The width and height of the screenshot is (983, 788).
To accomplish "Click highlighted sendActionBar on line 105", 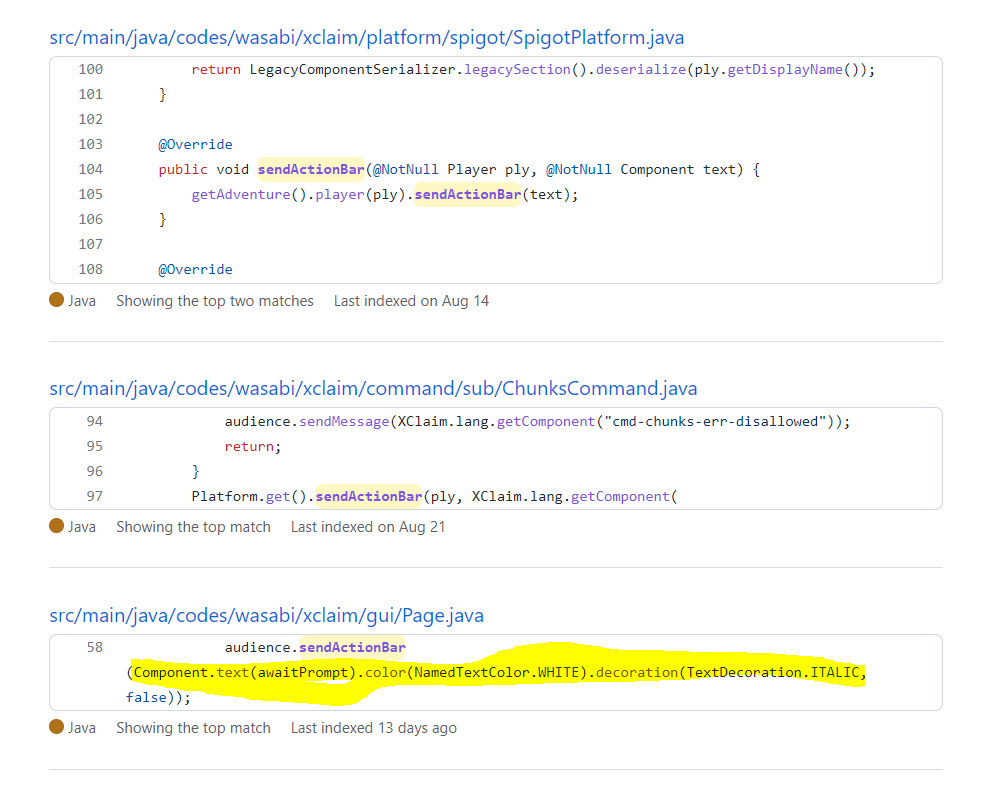I will point(468,195).
